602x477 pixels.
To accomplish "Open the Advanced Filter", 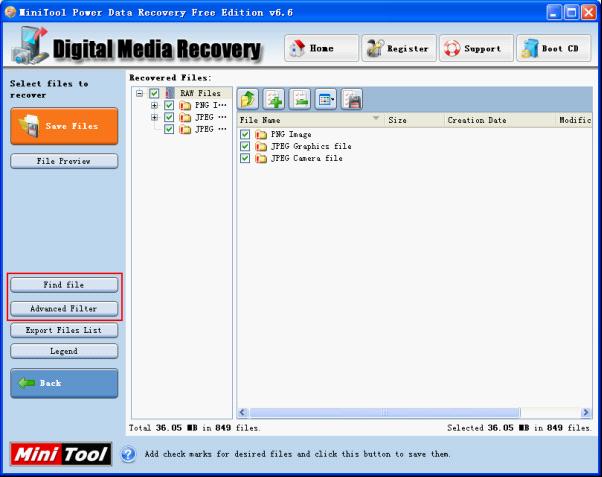I will click(64, 308).
